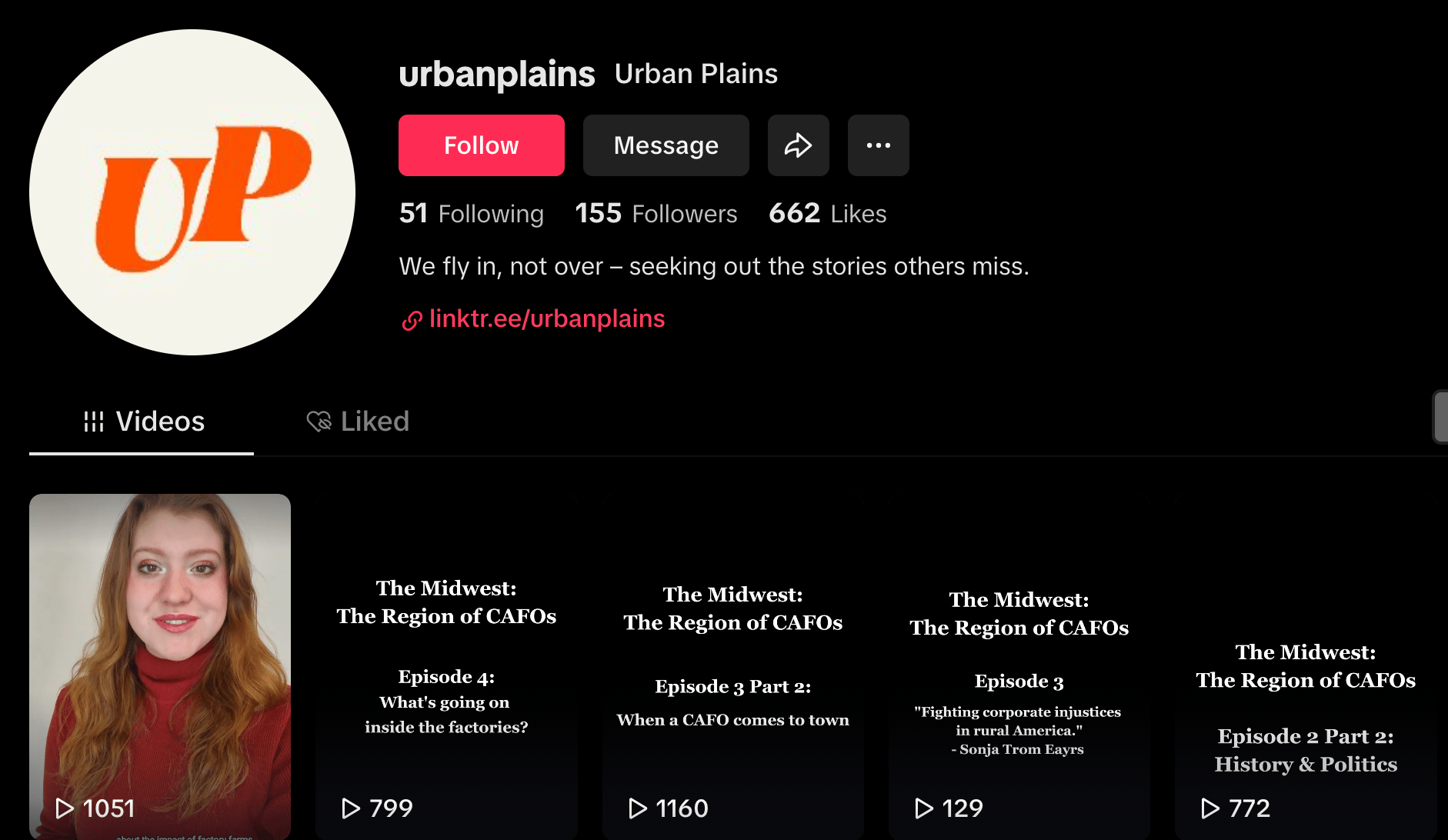This screenshot has height=840, width=1448.
Task: Open Episode 3 Sonja Trom Eayrs video
Action: (1019, 669)
